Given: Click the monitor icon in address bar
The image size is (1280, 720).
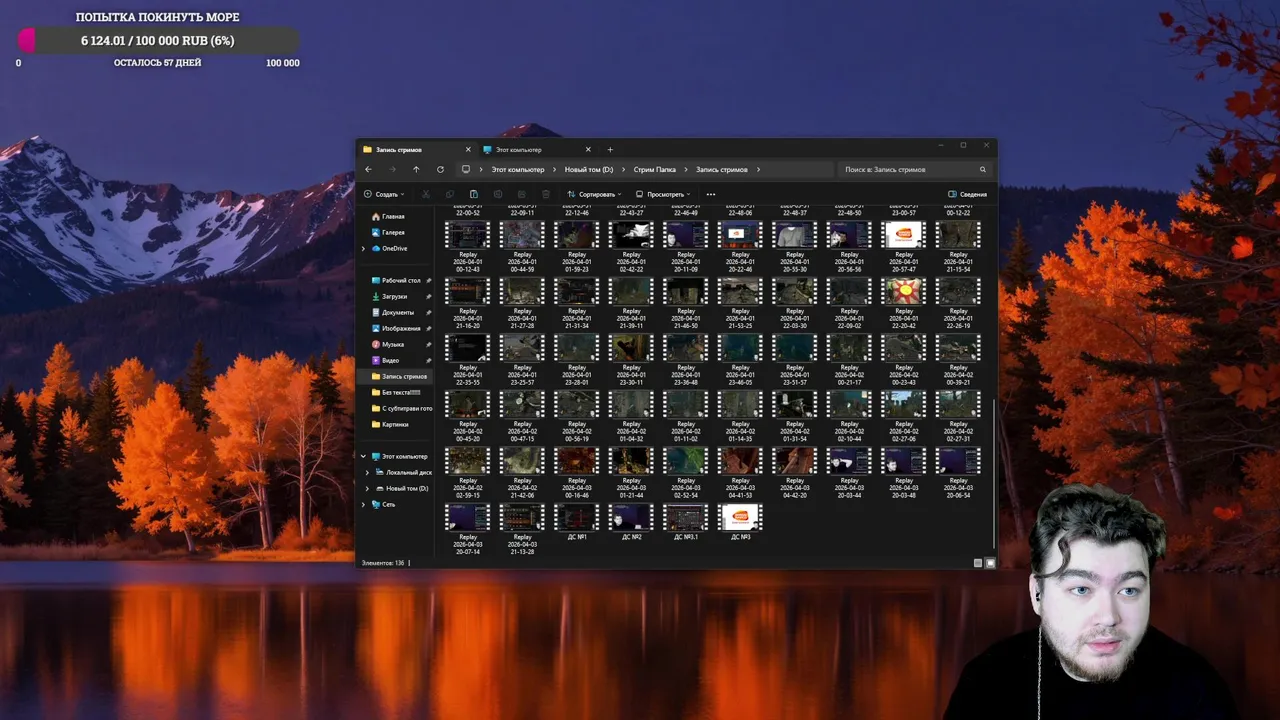Looking at the screenshot, I should click(x=466, y=169).
